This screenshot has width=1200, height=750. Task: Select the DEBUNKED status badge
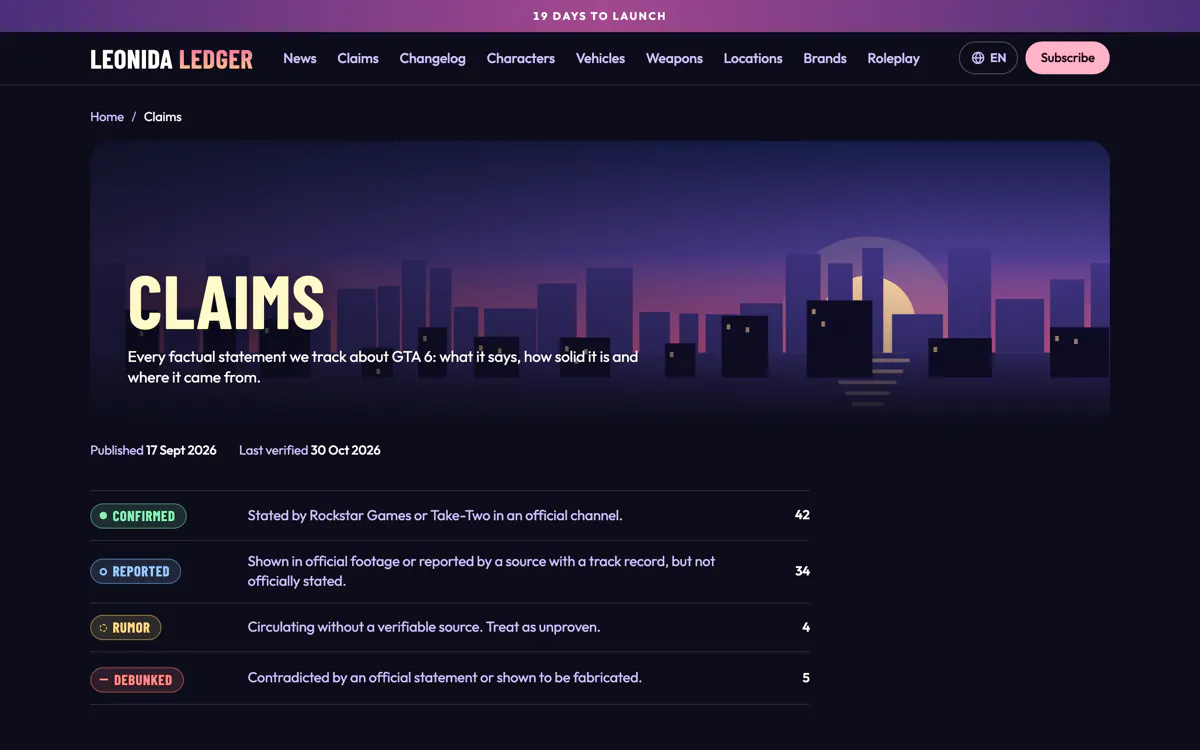click(137, 680)
